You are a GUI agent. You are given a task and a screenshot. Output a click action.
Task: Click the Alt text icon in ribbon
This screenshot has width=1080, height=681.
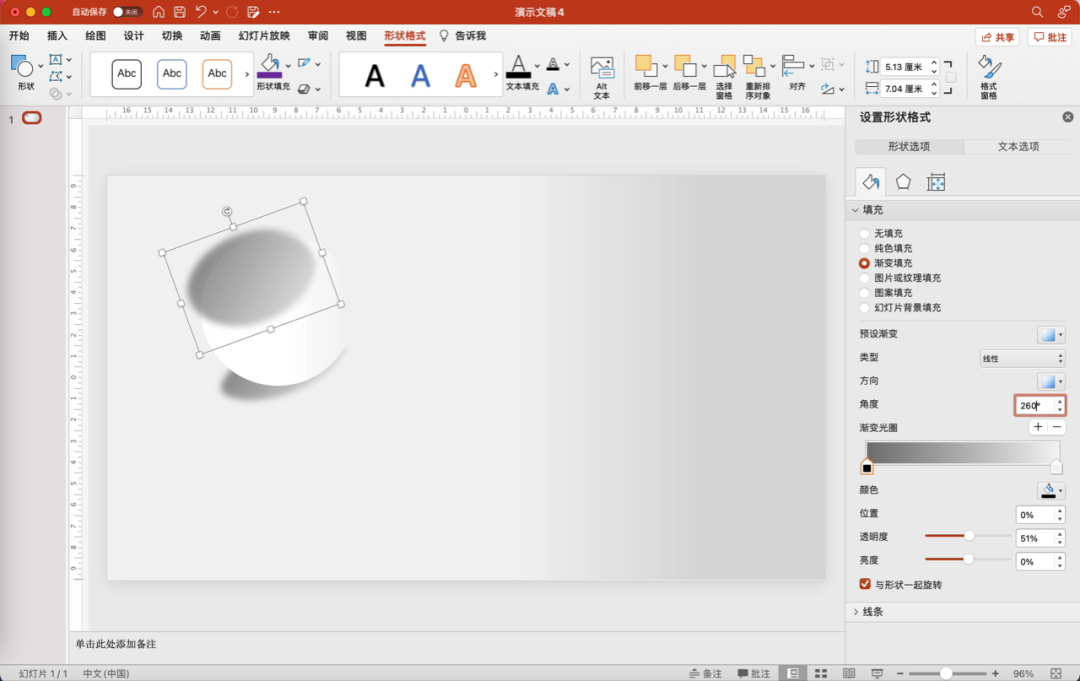602,75
